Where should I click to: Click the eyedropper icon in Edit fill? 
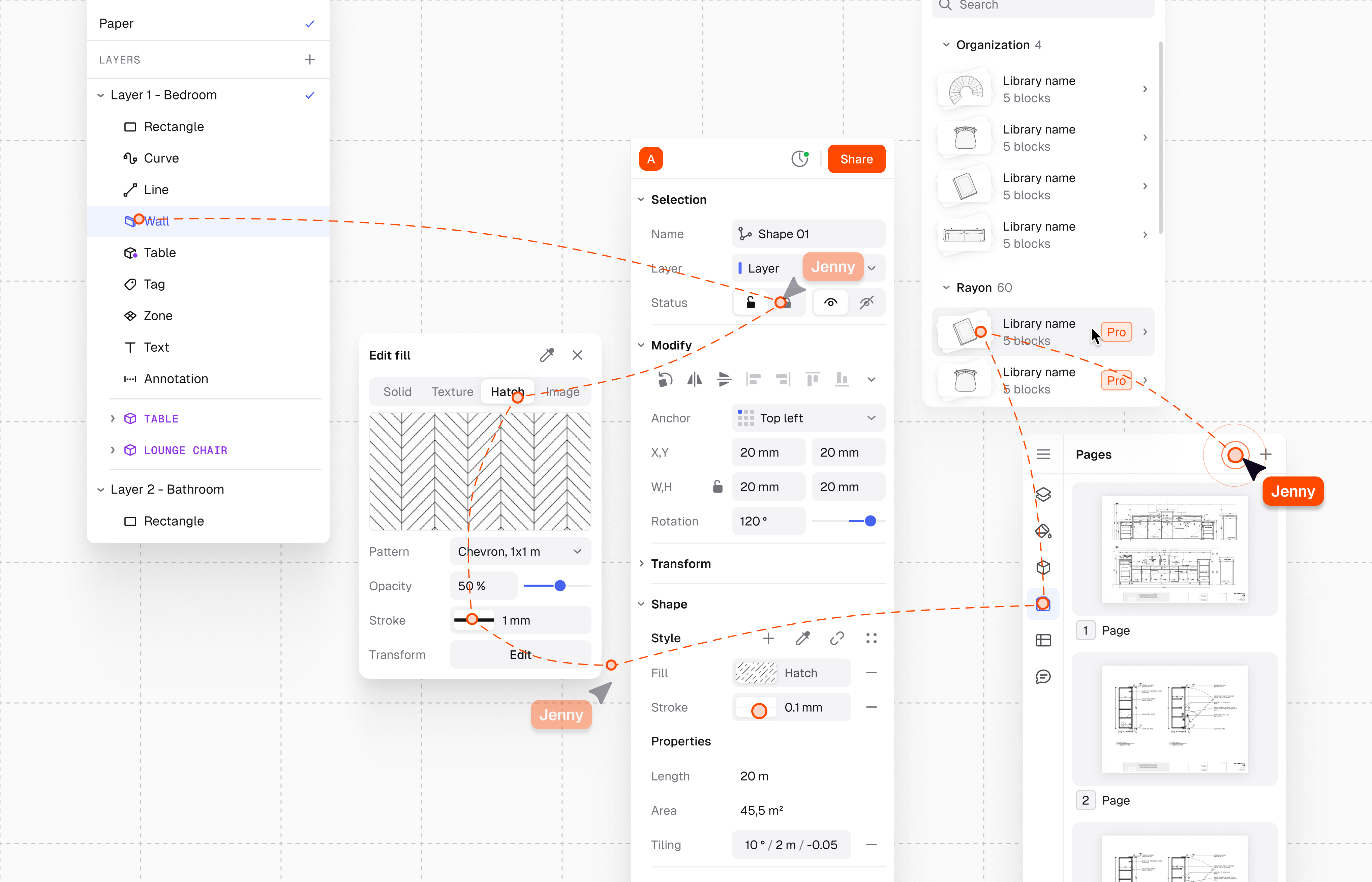click(547, 355)
